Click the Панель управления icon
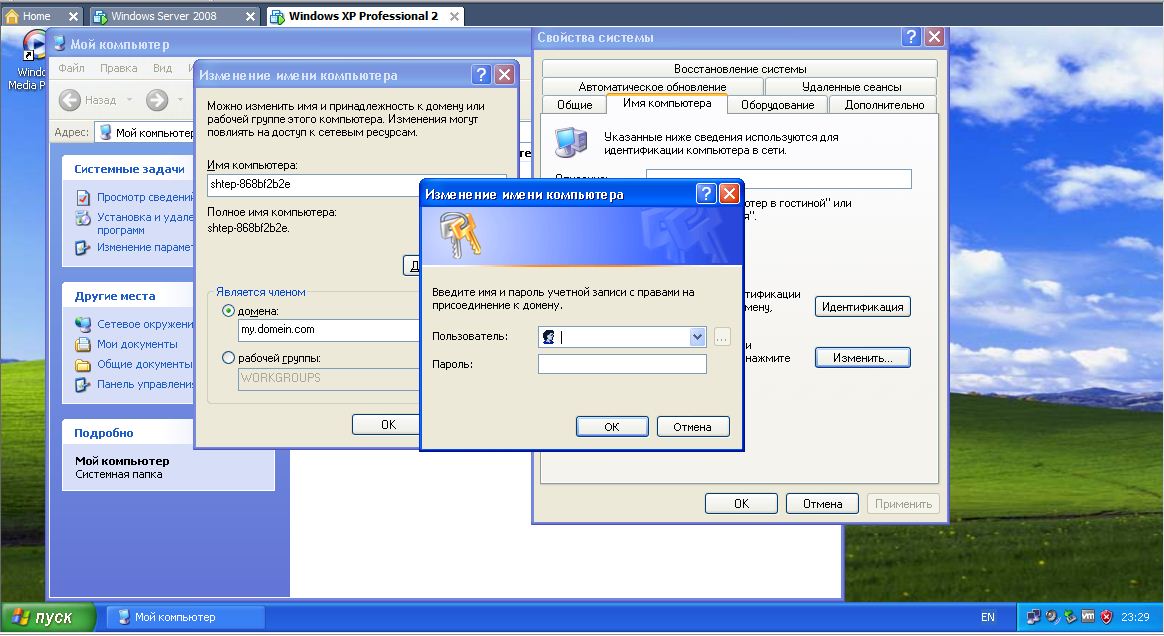 coord(82,384)
